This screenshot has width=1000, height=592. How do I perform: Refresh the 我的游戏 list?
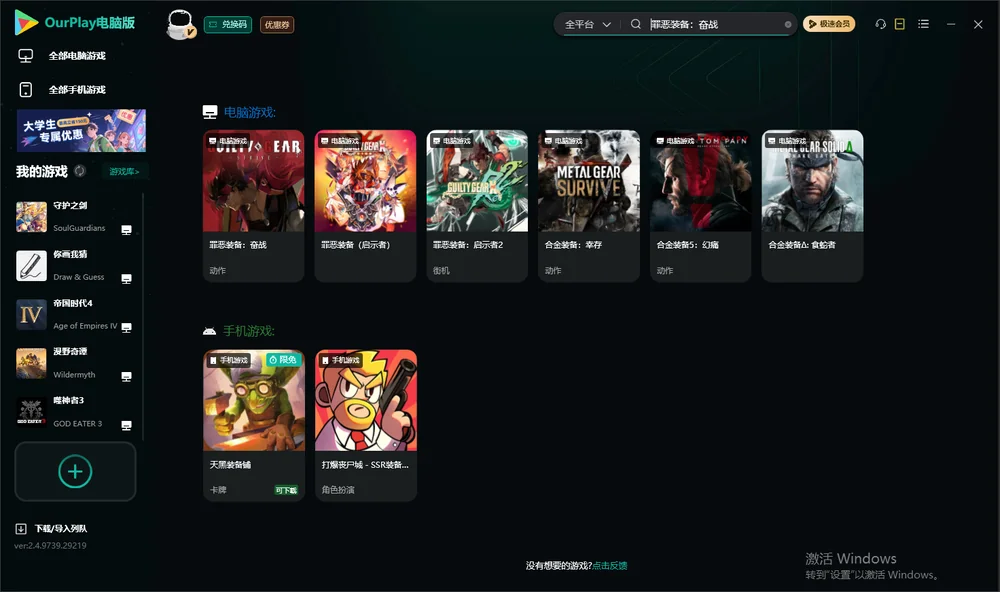pyautogui.click(x=80, y=171)
